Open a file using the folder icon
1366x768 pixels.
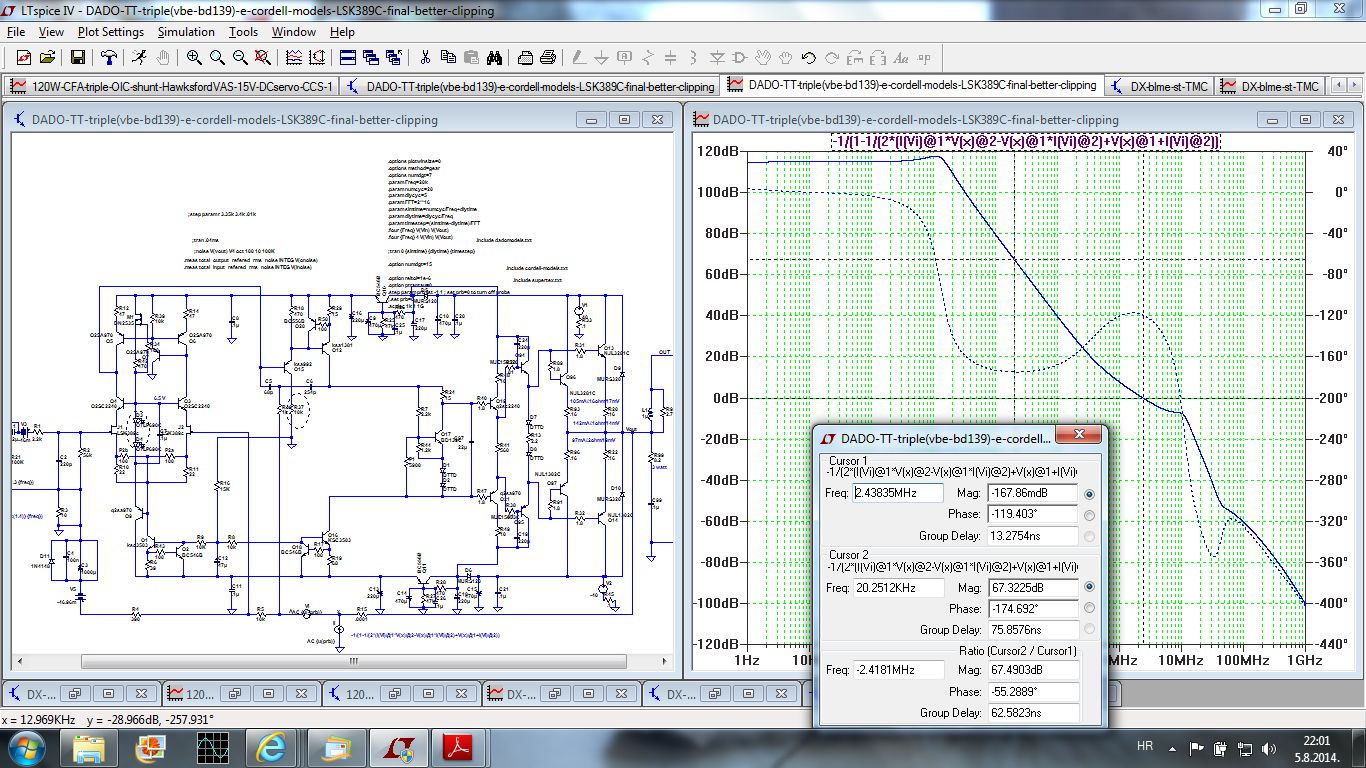click(47, 57)
